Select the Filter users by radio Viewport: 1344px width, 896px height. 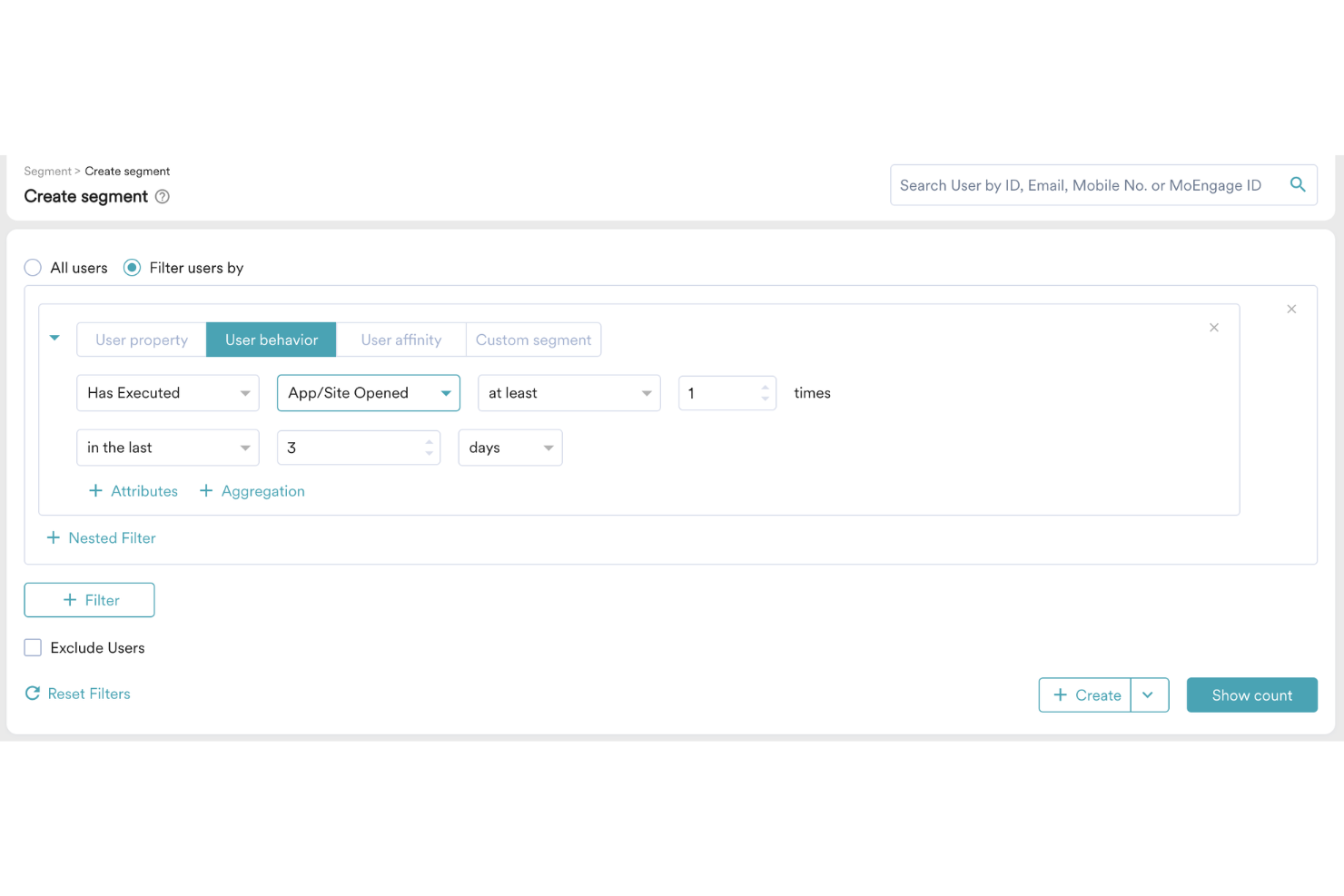[133, 268]
